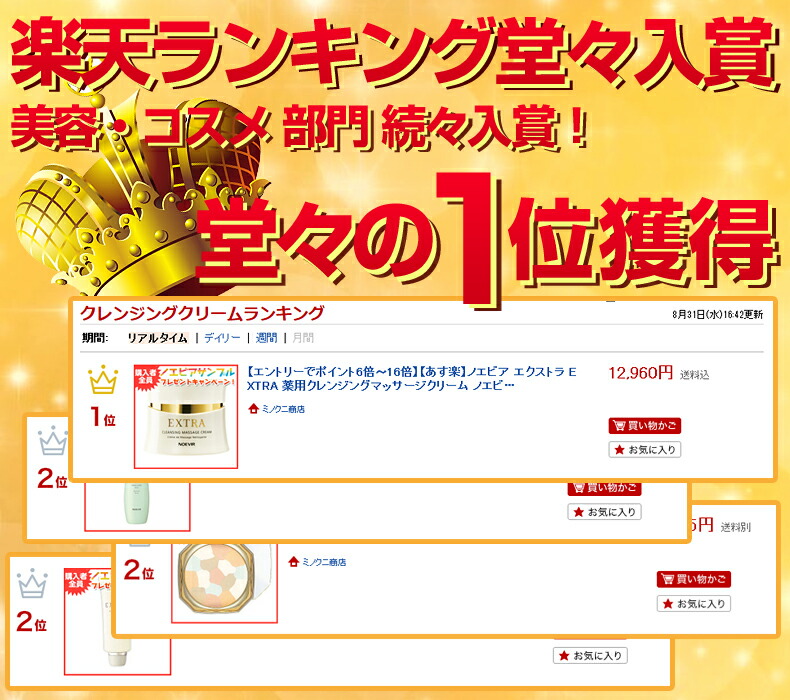The width and height of the screenshot is (790, 700).
Task: Open the EXTRA cream jar product thumbnail
Action: click(x=186, y=417)
